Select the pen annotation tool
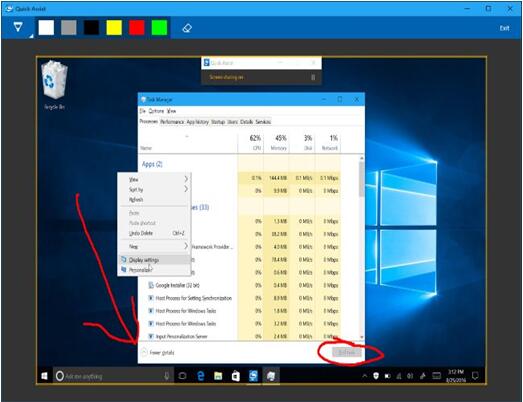 pos(18,27)
